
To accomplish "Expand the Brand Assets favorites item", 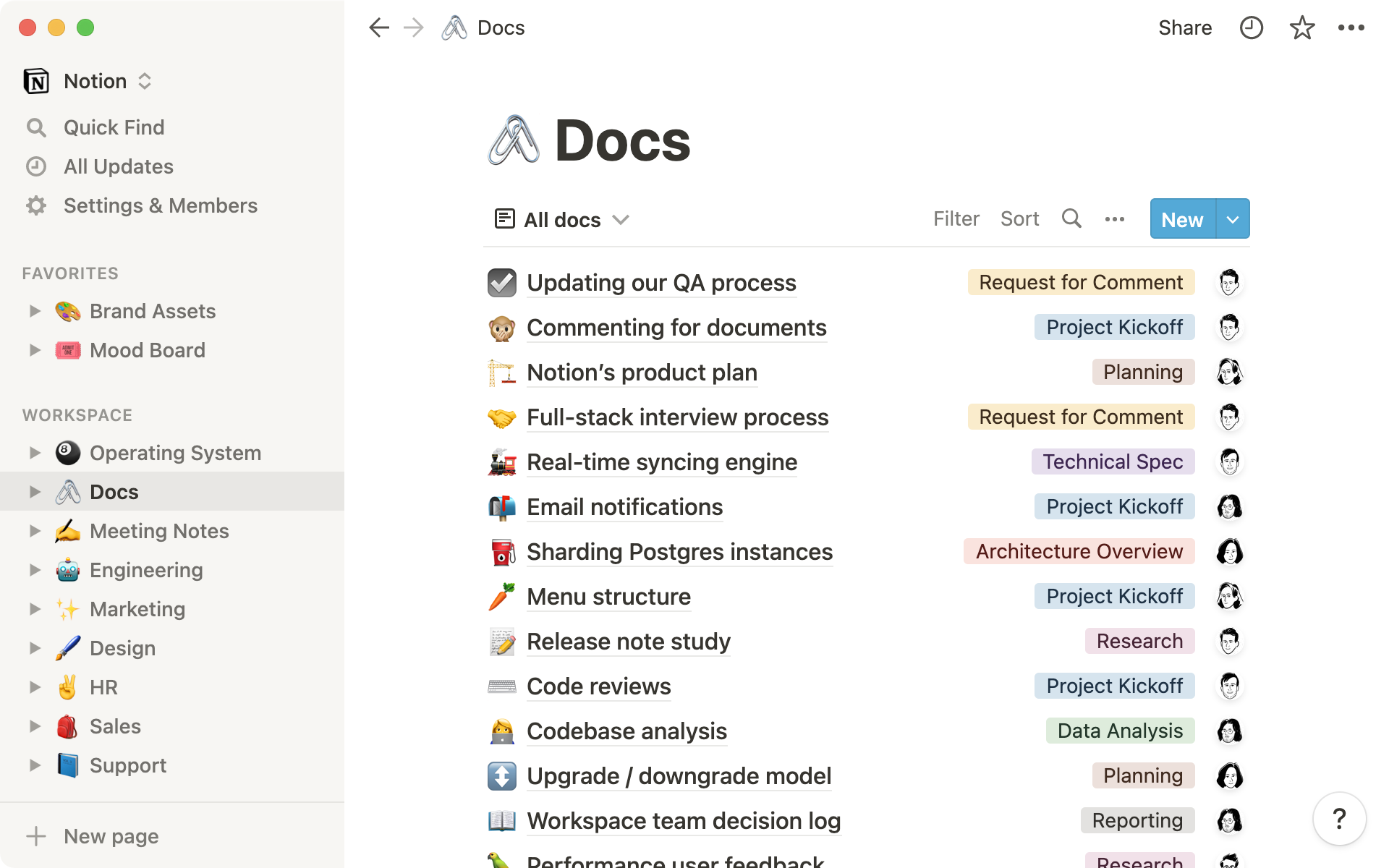I will pos(33,311).
